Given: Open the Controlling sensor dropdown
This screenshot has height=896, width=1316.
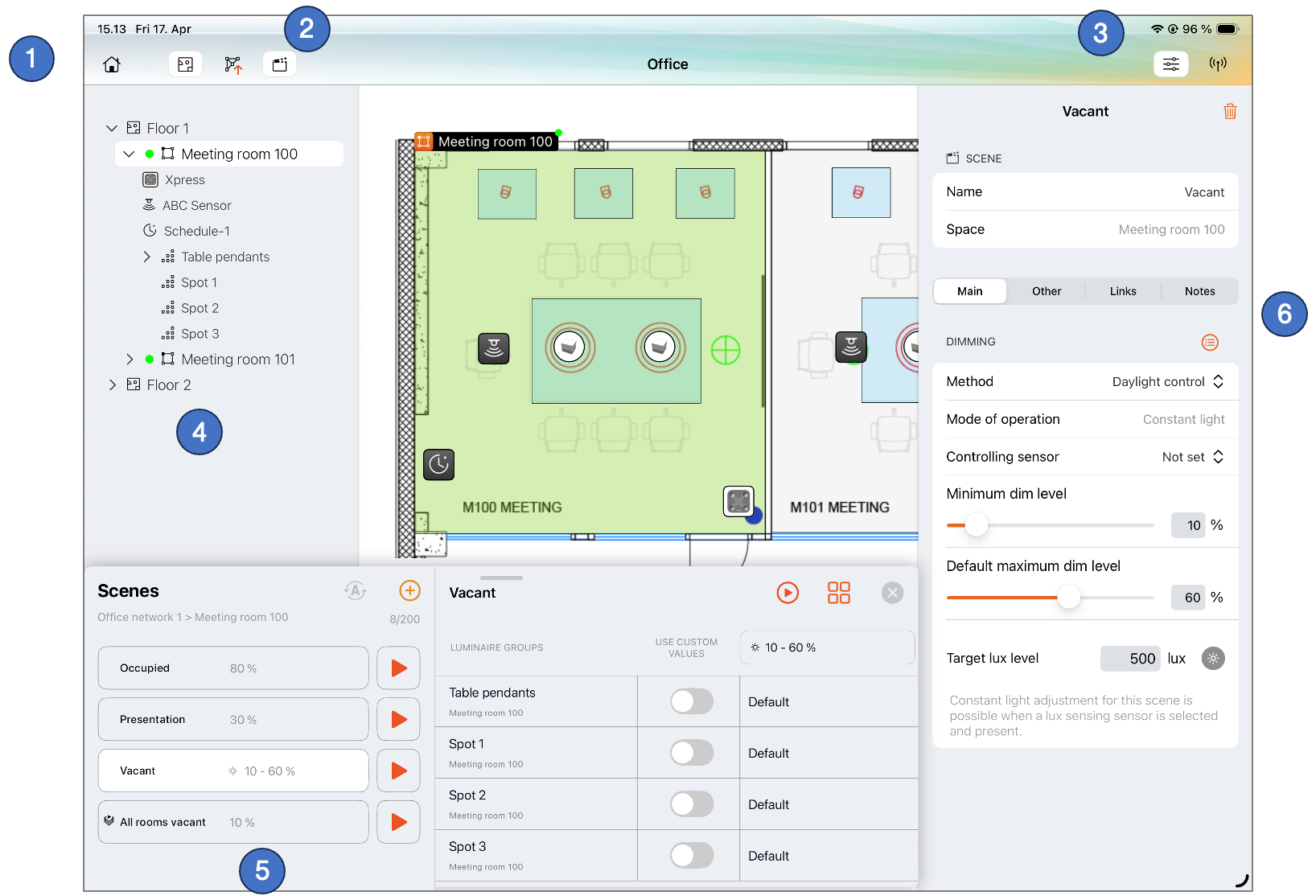Looking at the screenshot, I should pos(1193,457).
